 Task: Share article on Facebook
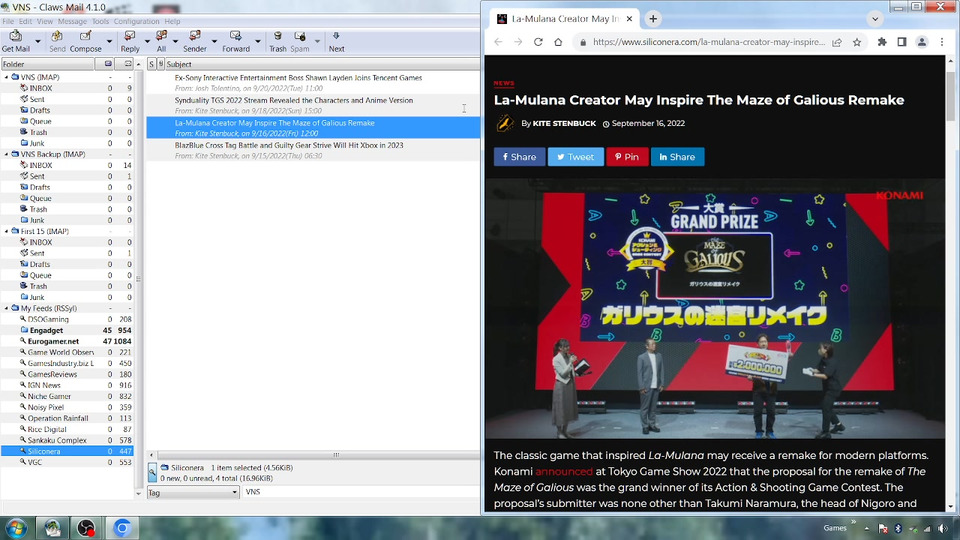[519, 157]
